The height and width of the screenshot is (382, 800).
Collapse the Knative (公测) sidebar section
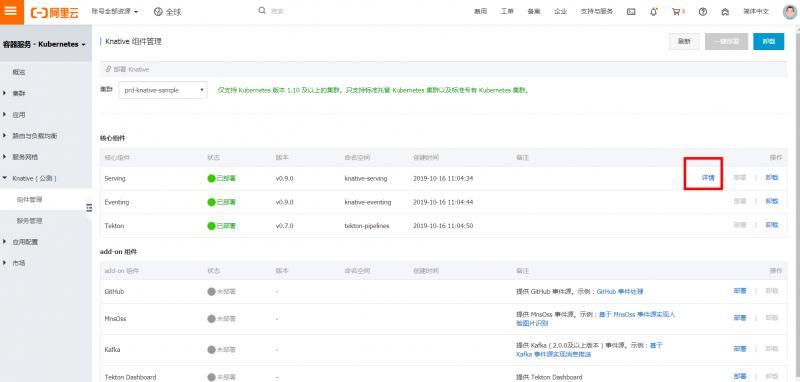pyautogui.click(x=34, y=179)
